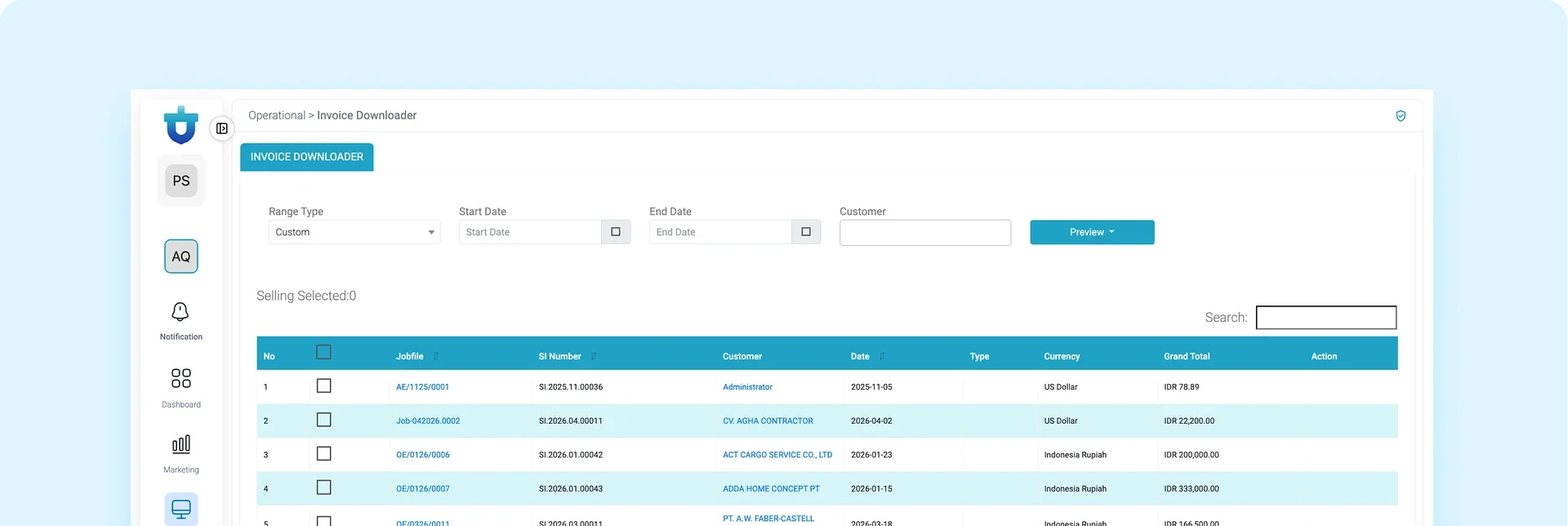Check row 3 OE/0126/0006 checkbox
The image size is (1568, 526).
click(324, 453)
